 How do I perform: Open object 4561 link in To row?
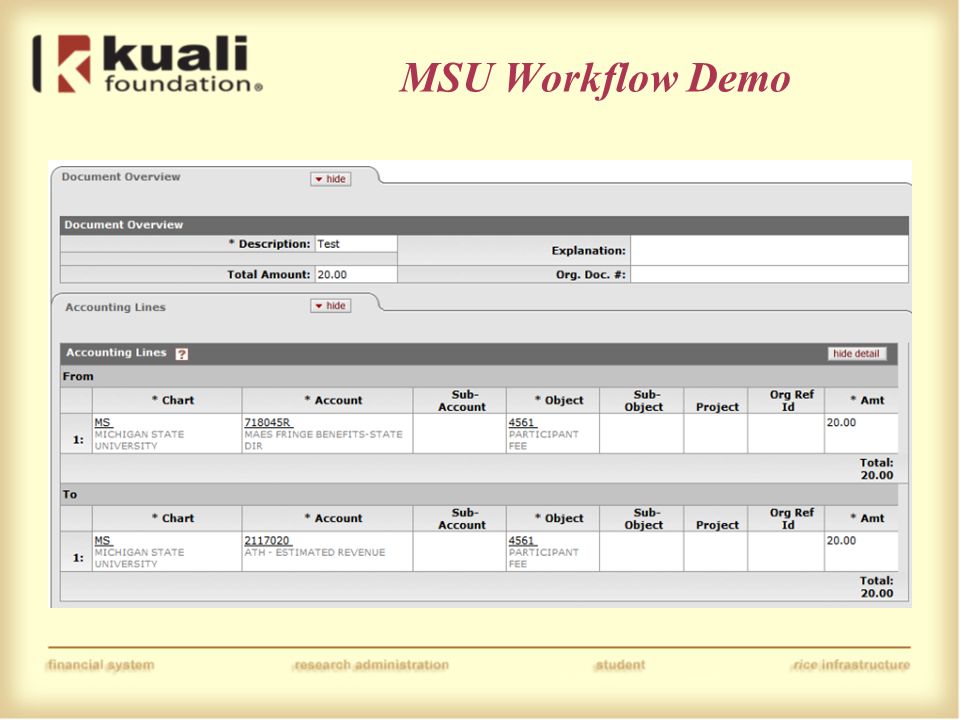522,541
